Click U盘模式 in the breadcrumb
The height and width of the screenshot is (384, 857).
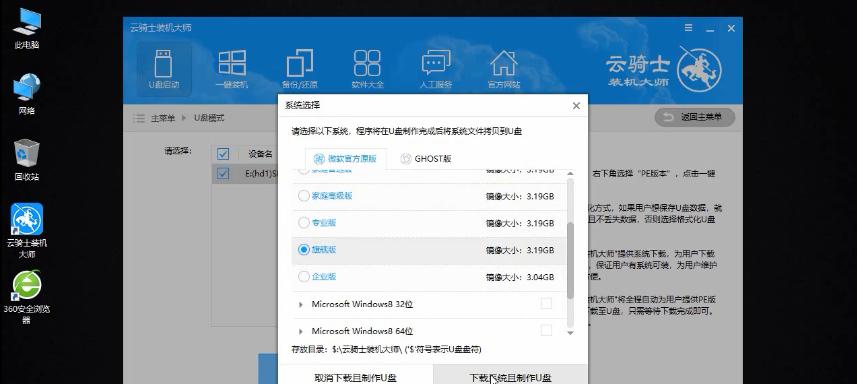pos(209,118)
